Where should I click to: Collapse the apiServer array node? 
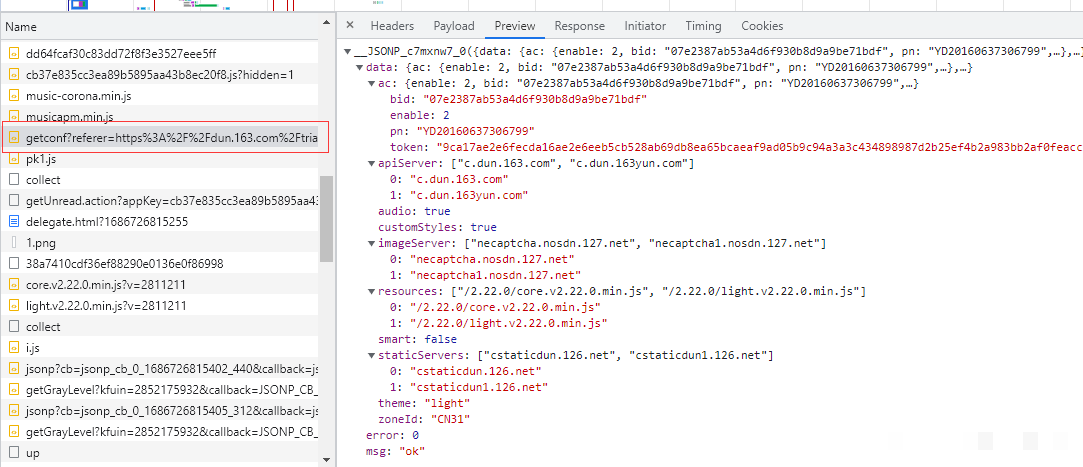coord(372,163)
